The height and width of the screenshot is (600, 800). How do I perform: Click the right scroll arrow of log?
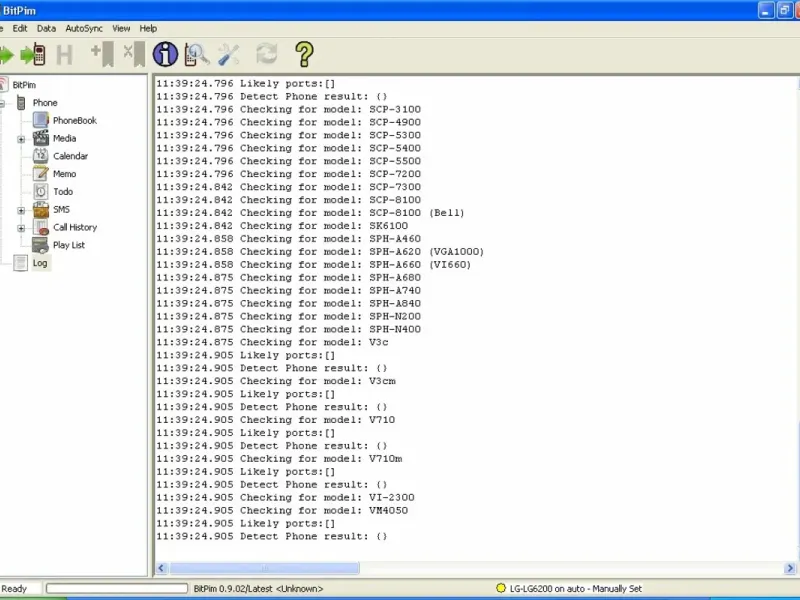(x=790, y=568)
